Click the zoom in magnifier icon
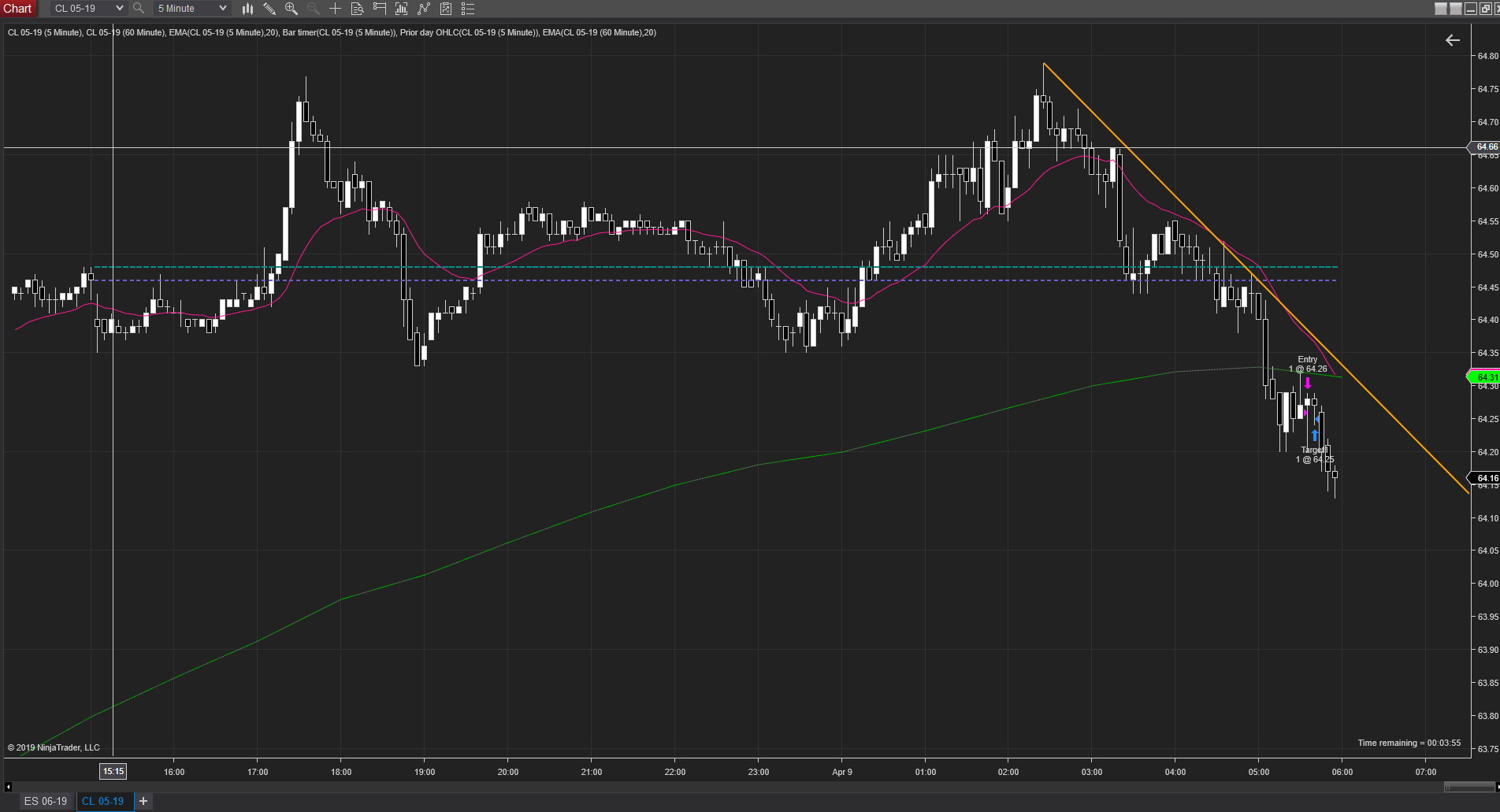The height and width of the screenshot is (812, 1500). [291, 9]
